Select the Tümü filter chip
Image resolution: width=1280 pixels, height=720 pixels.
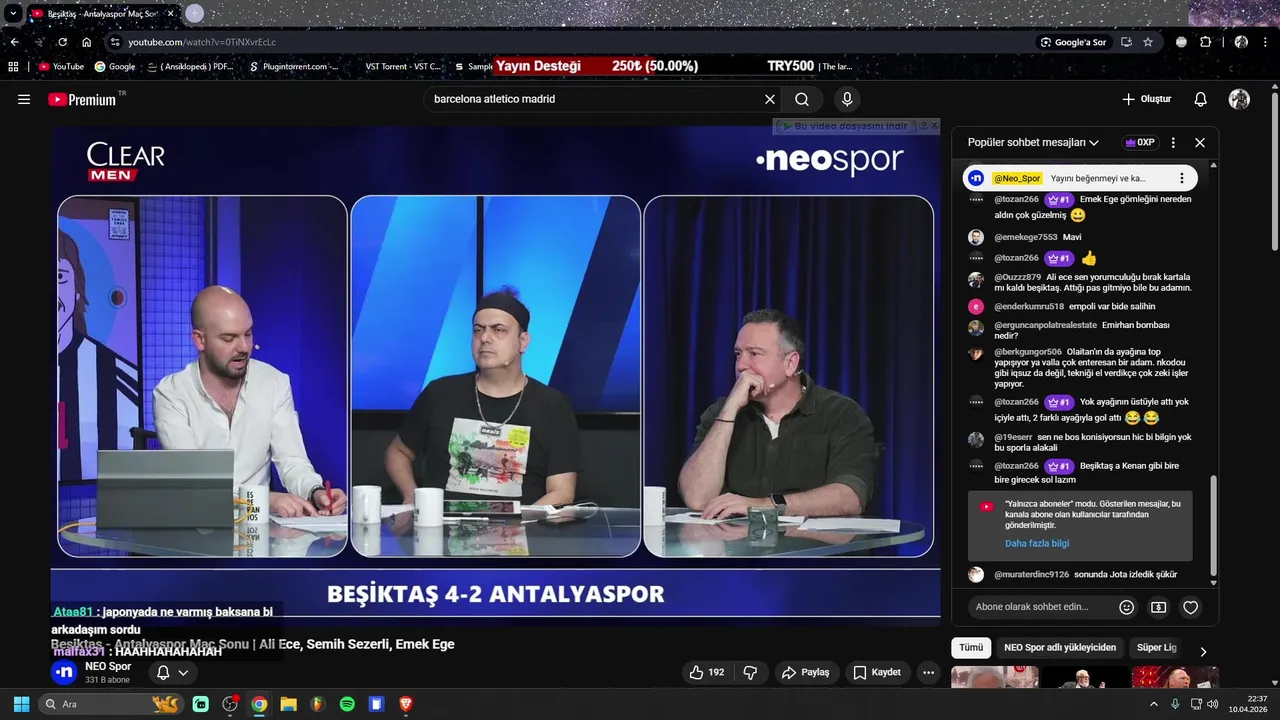tap(971, 648)
